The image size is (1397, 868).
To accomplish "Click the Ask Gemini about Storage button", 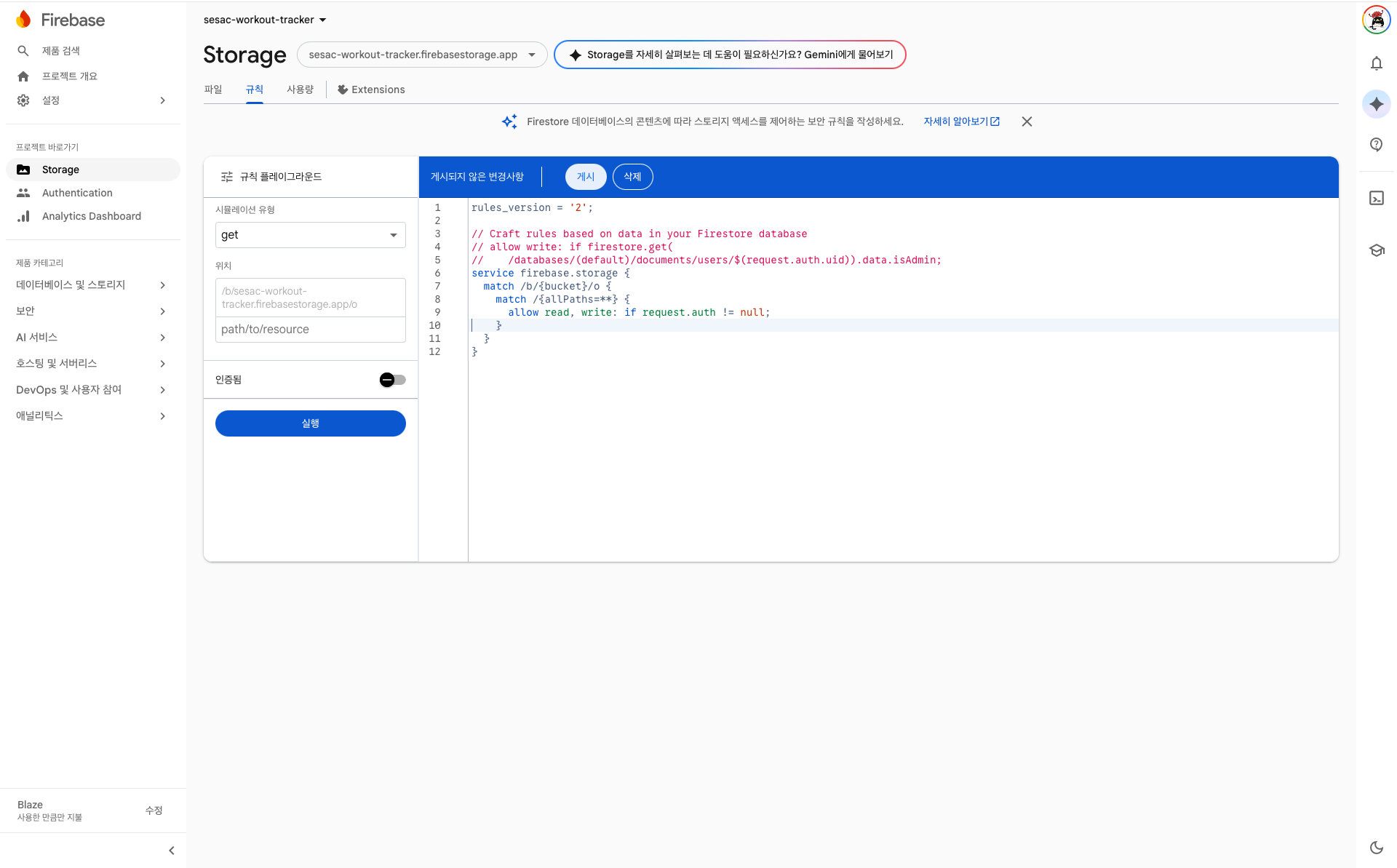I will (x=730, y=55).
